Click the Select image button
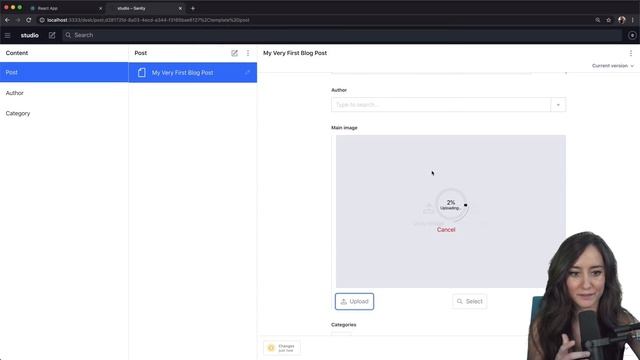Screen dimensions: 640x360 point(469,302)
